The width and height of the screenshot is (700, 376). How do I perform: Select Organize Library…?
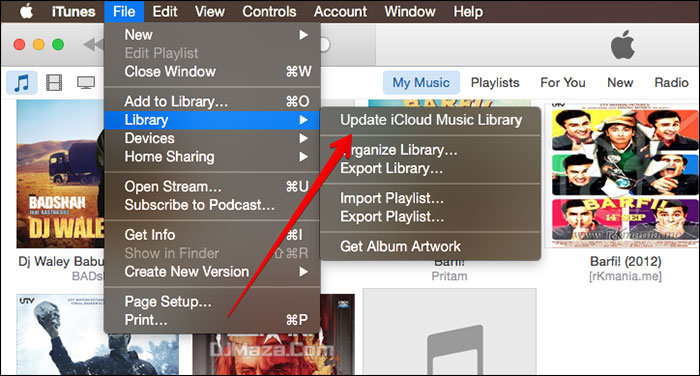click(x=431, y=150)
